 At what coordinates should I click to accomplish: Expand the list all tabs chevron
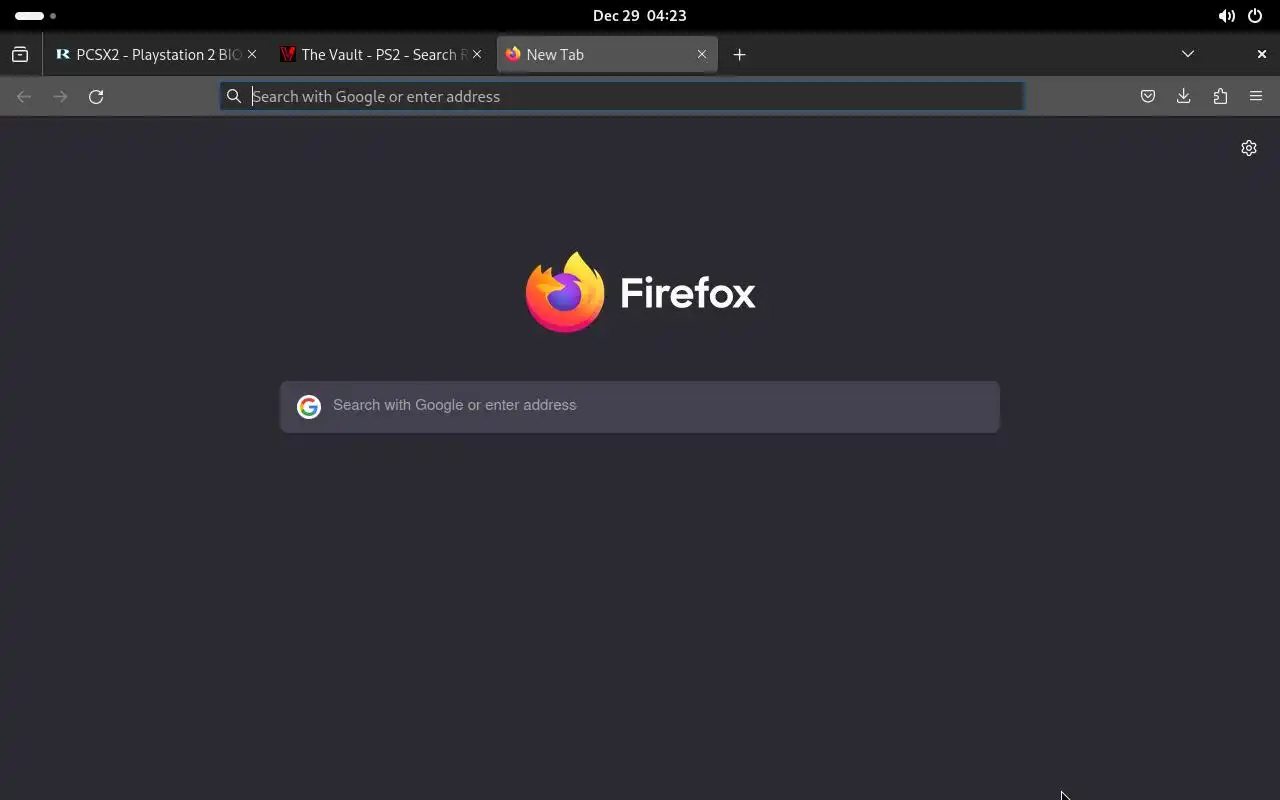point(1188,54)
